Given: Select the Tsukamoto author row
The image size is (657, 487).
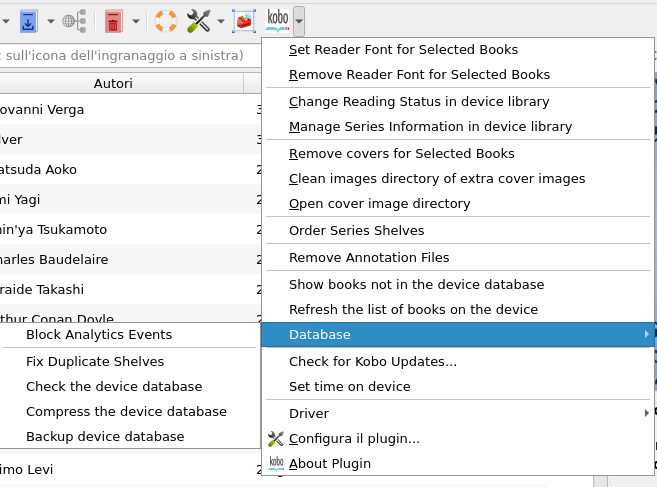Looking at the screenshot, I should click(130, 229).
